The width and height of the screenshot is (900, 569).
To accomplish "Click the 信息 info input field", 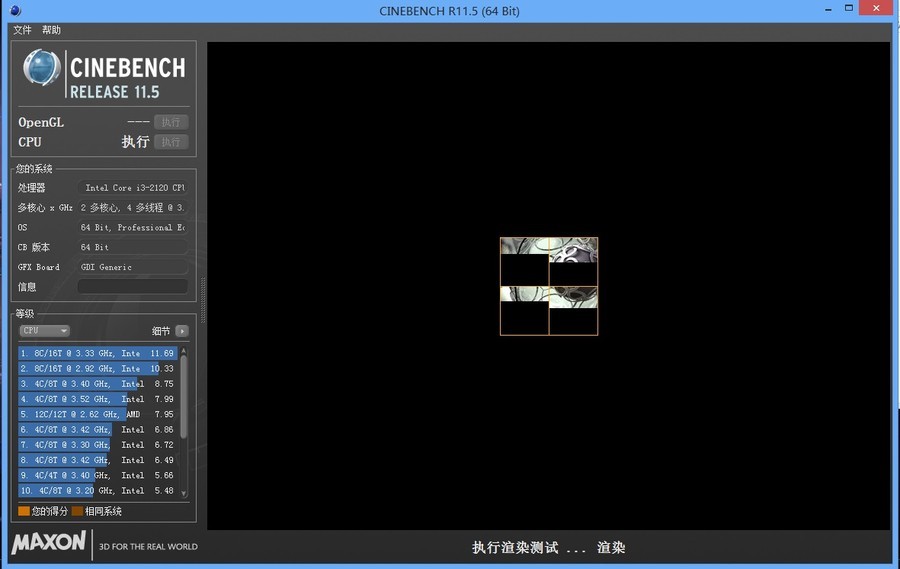I will coord(132,287).
